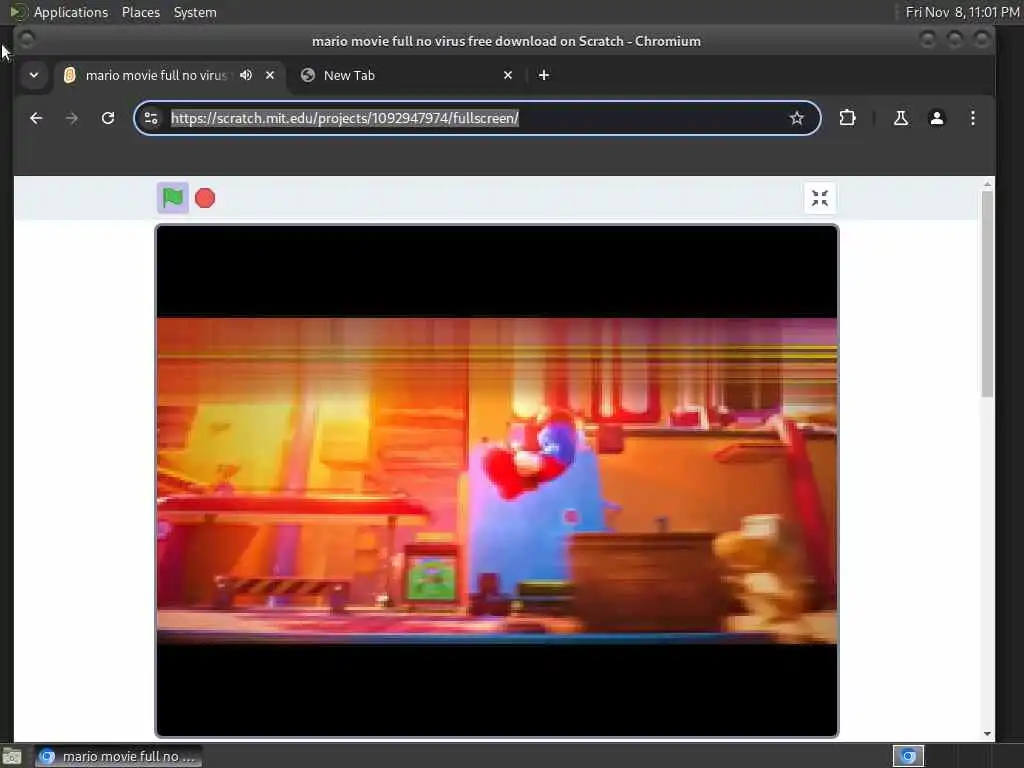Click the clock showing Fri Nov 8
Viewport: 1024px width, 768px height.
(x=963, y=12)
